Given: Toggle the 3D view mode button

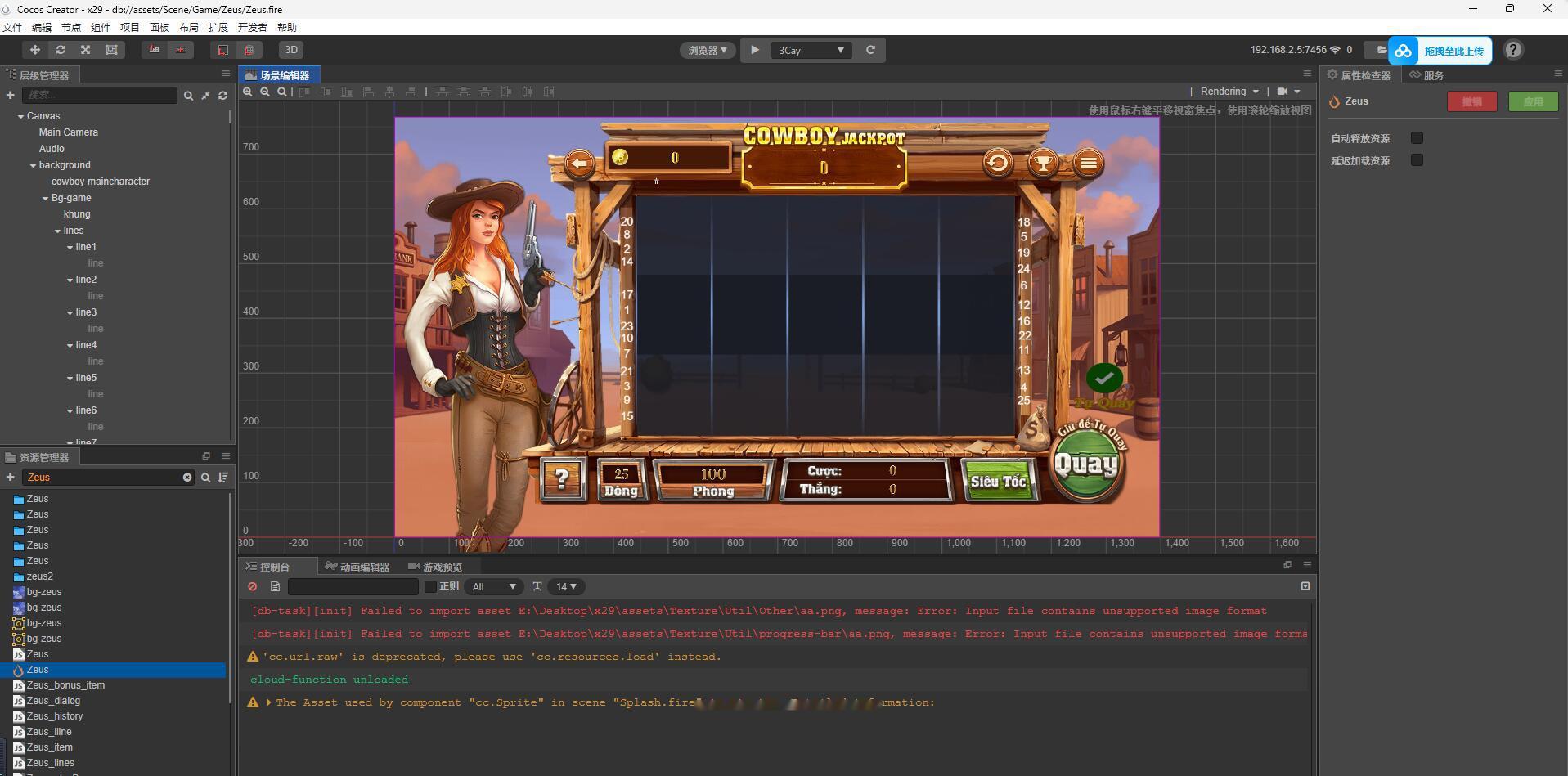Looking at the screenshot, I should click(290, 50).
